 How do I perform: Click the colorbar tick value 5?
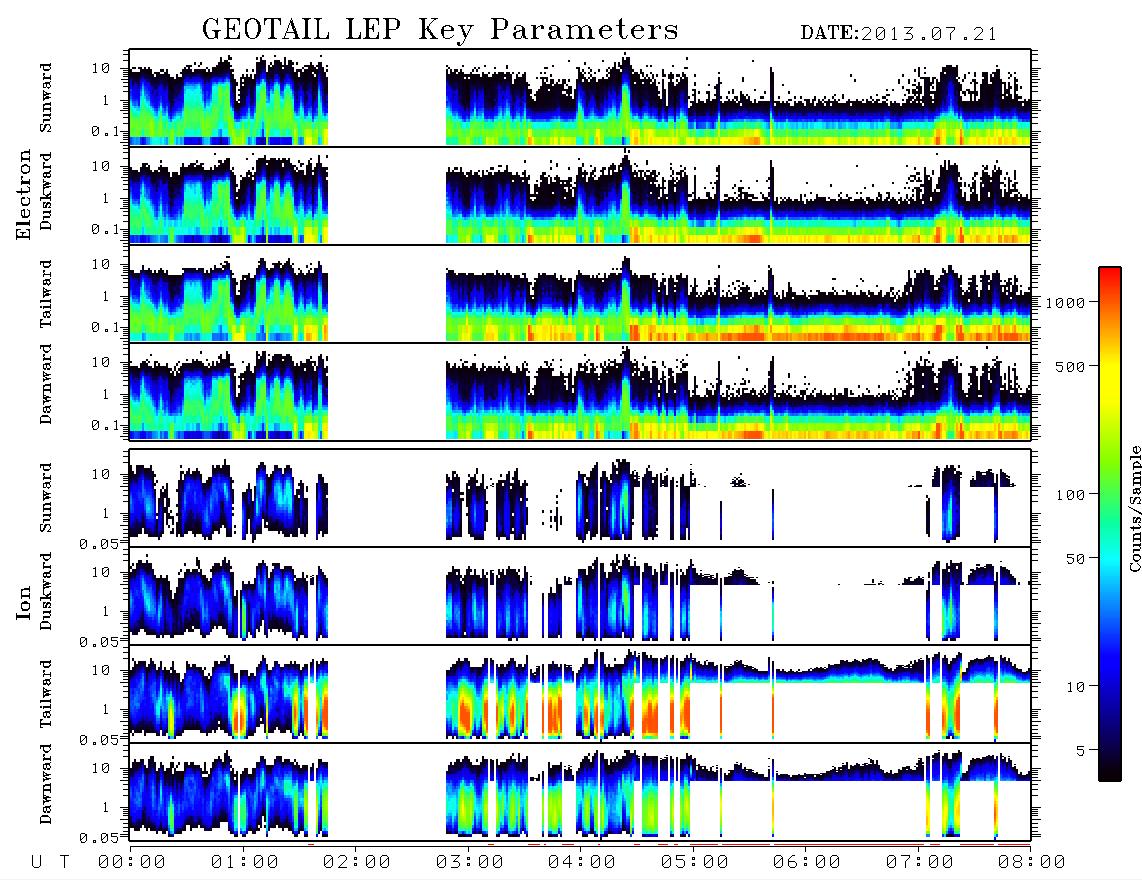1081,751
